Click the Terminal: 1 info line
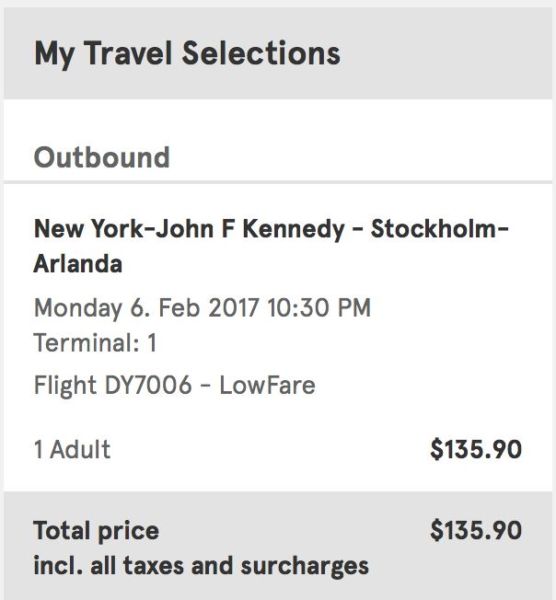 tap(95, 342)
